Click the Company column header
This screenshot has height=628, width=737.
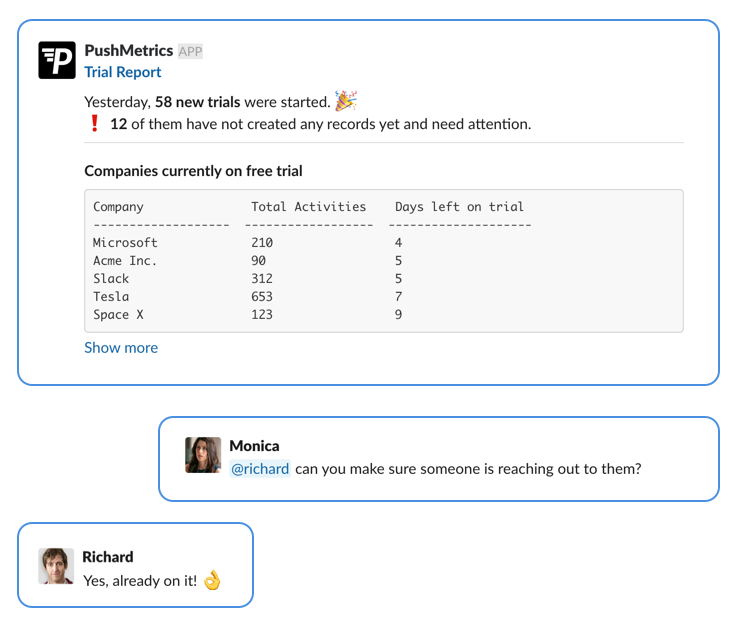tap(118, 207)
